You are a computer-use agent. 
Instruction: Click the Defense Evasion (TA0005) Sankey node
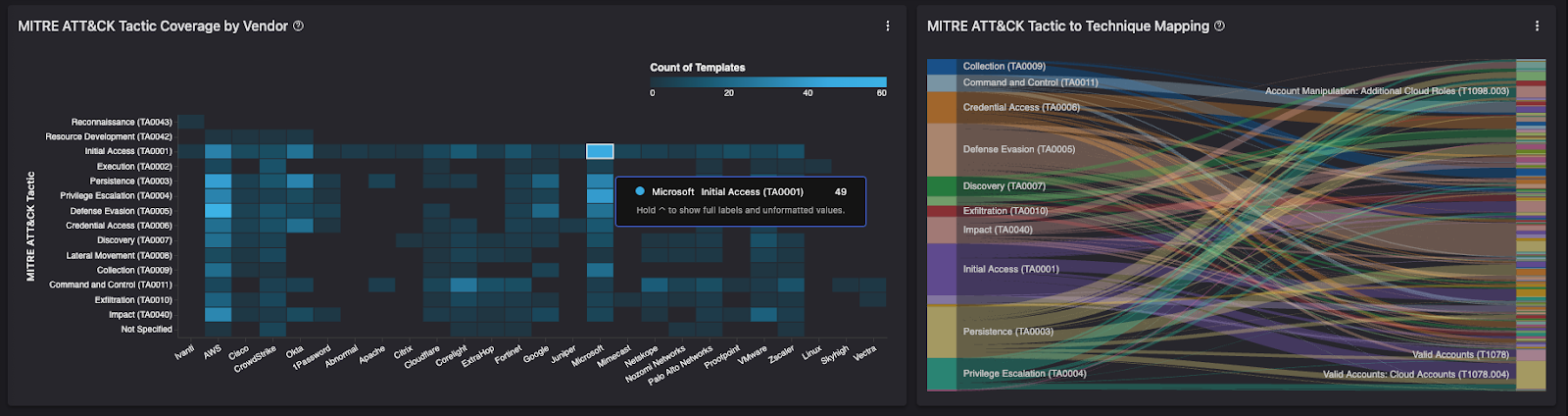942,149
